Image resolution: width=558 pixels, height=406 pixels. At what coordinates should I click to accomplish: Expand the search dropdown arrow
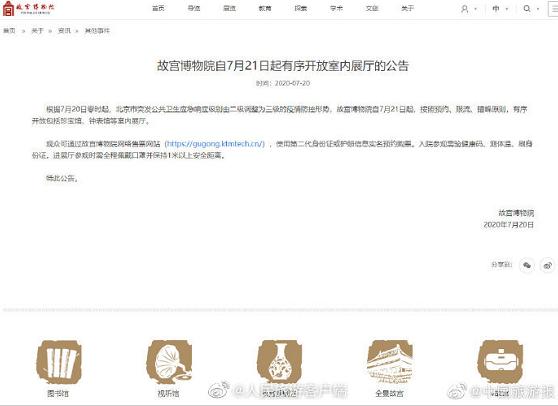(538, 9)
